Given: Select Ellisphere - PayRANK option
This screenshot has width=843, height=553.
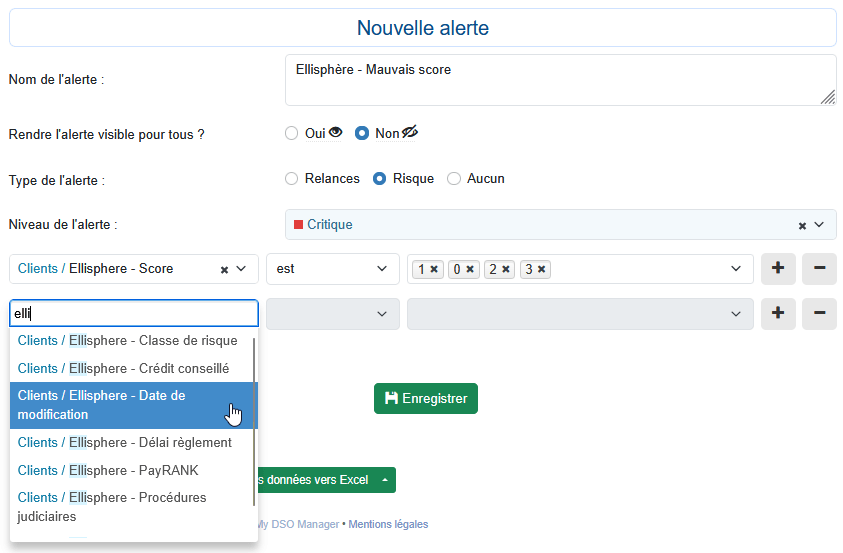Looking at the screenshot, I should (131, 471).
